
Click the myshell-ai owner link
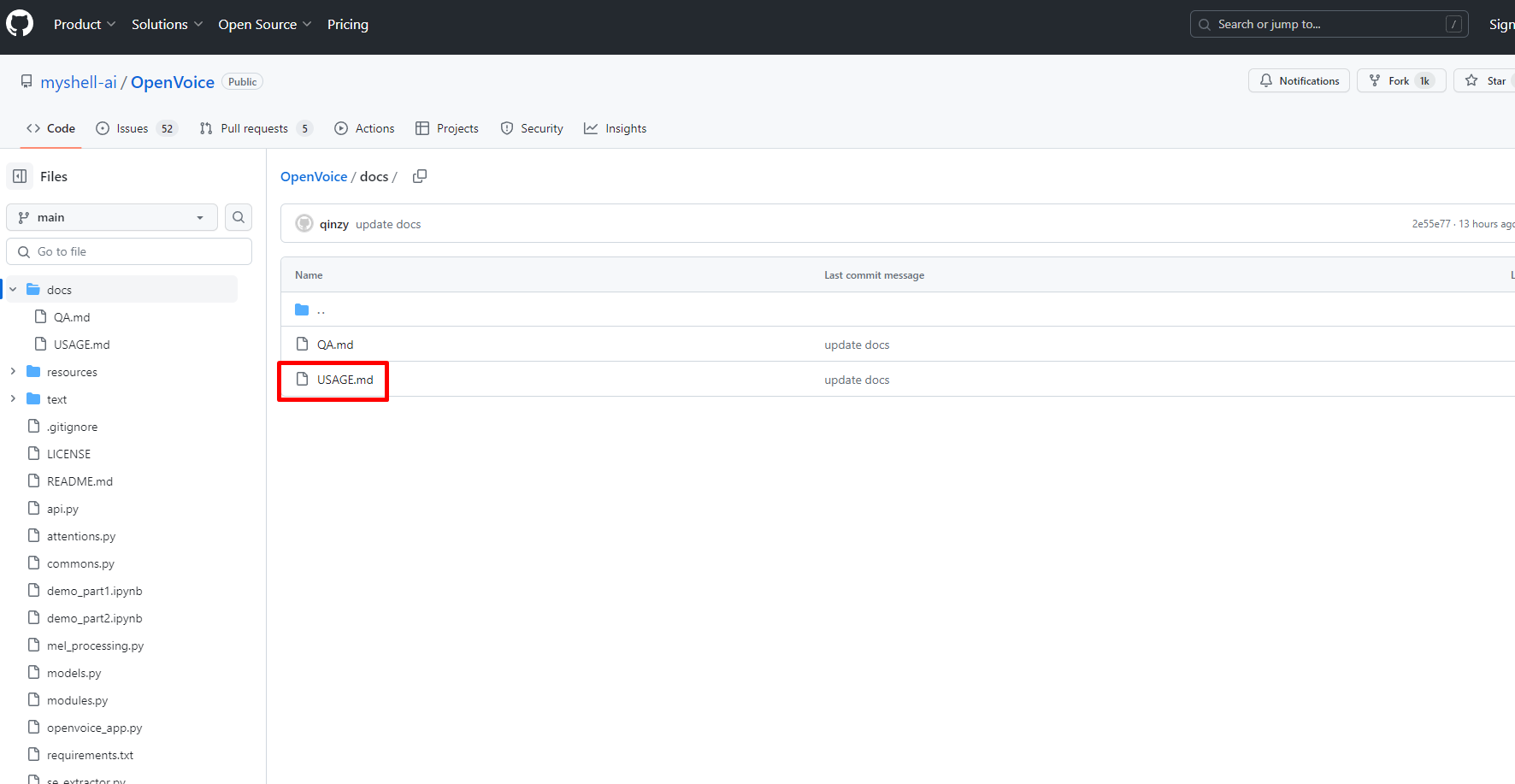pyautogui.click(x=79, y=82)
